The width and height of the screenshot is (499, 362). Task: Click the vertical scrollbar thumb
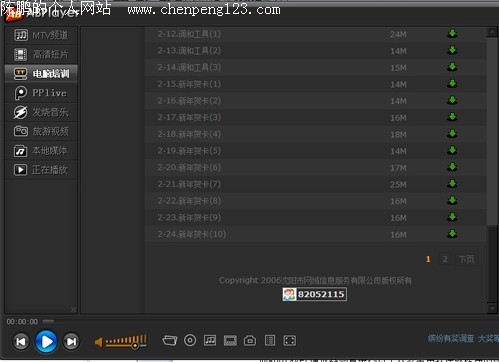coord(492,132)
